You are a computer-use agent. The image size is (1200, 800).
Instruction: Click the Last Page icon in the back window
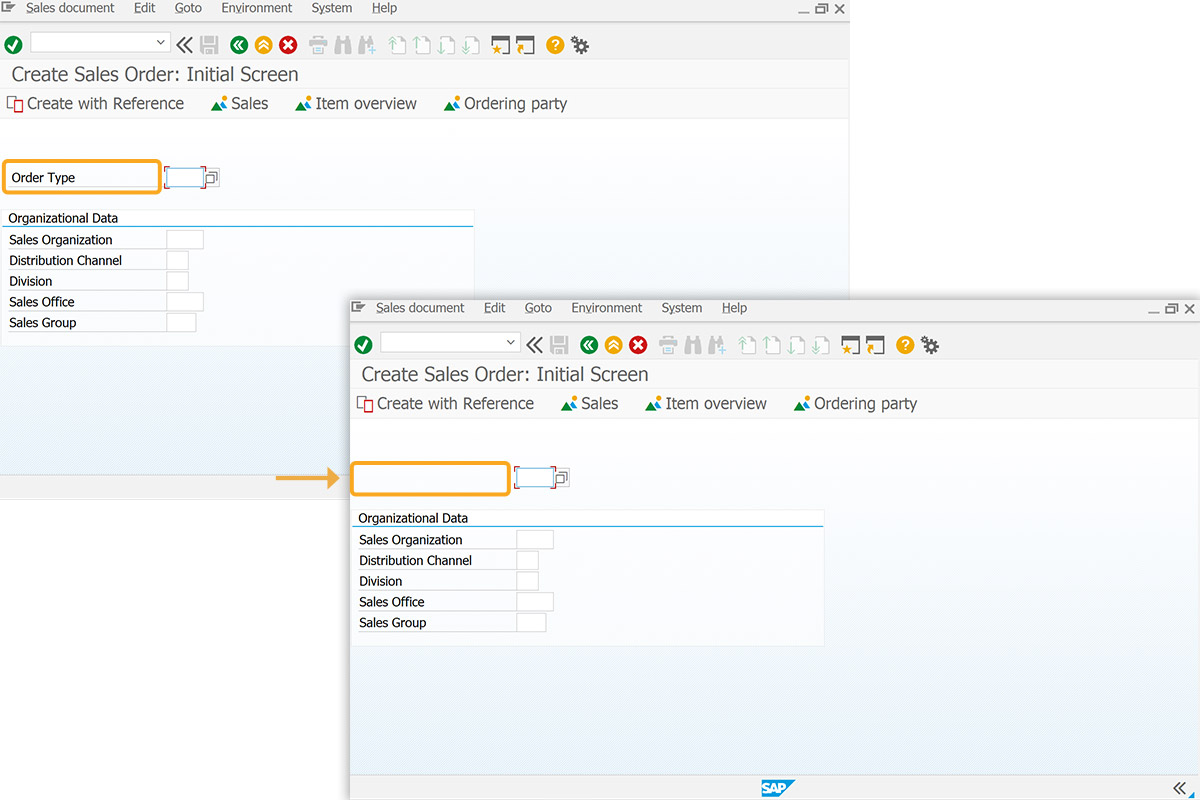[x=471, y=44]
